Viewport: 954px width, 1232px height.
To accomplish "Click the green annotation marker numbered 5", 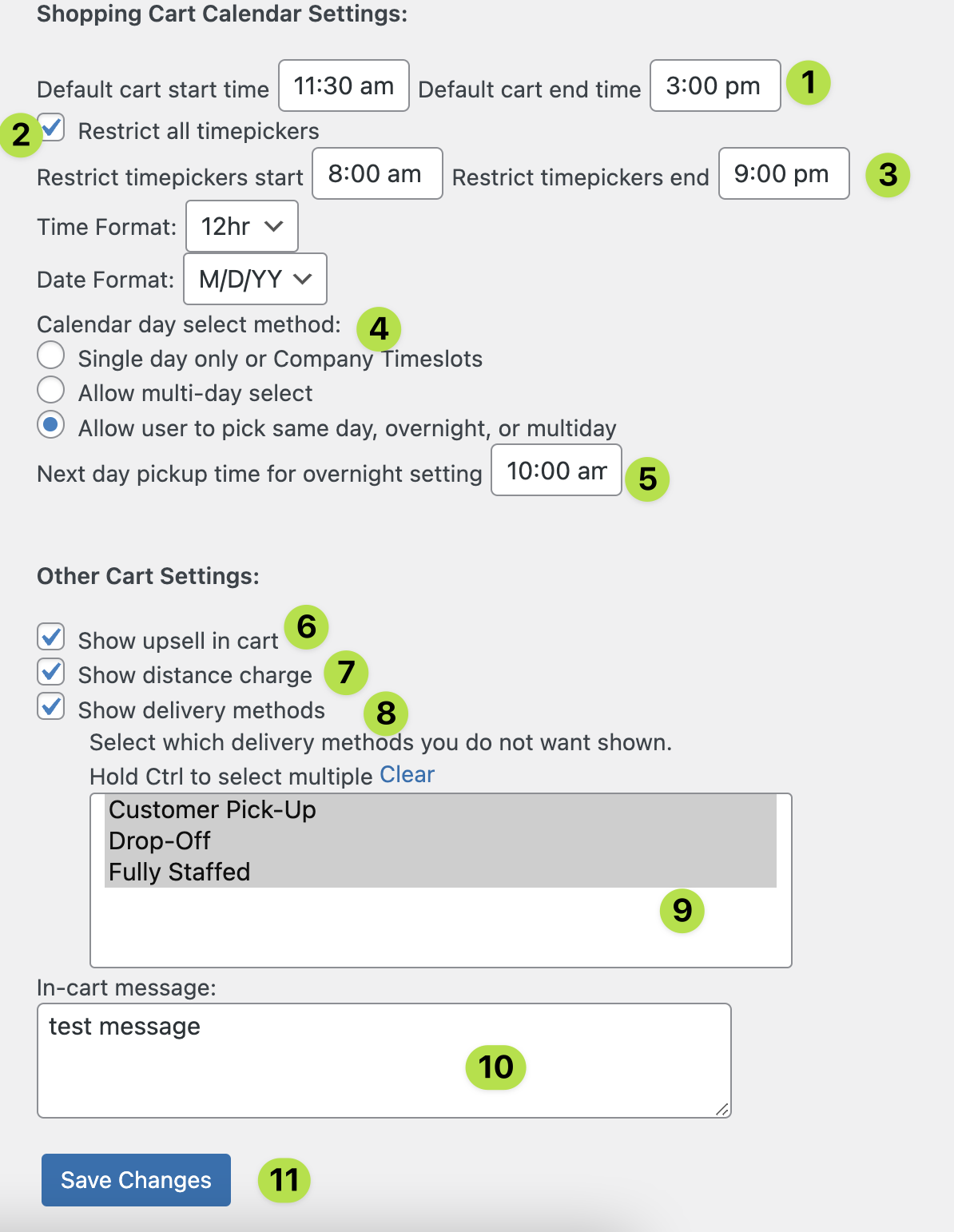I will tap(647, 479).
